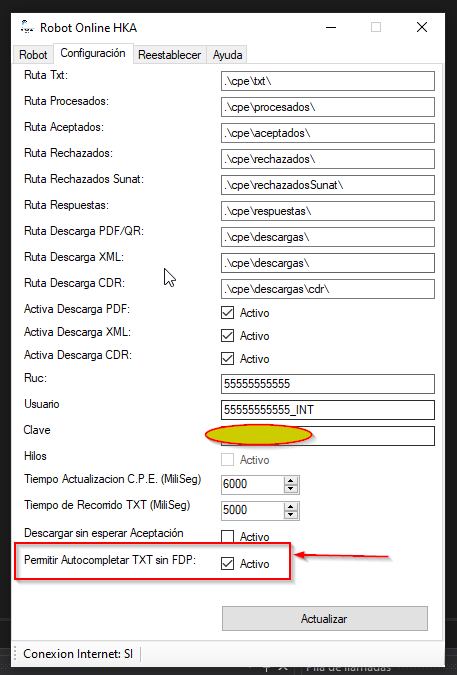Enable Descargar sin esperar Aceptación checkbox

click(x=227, y=536)
